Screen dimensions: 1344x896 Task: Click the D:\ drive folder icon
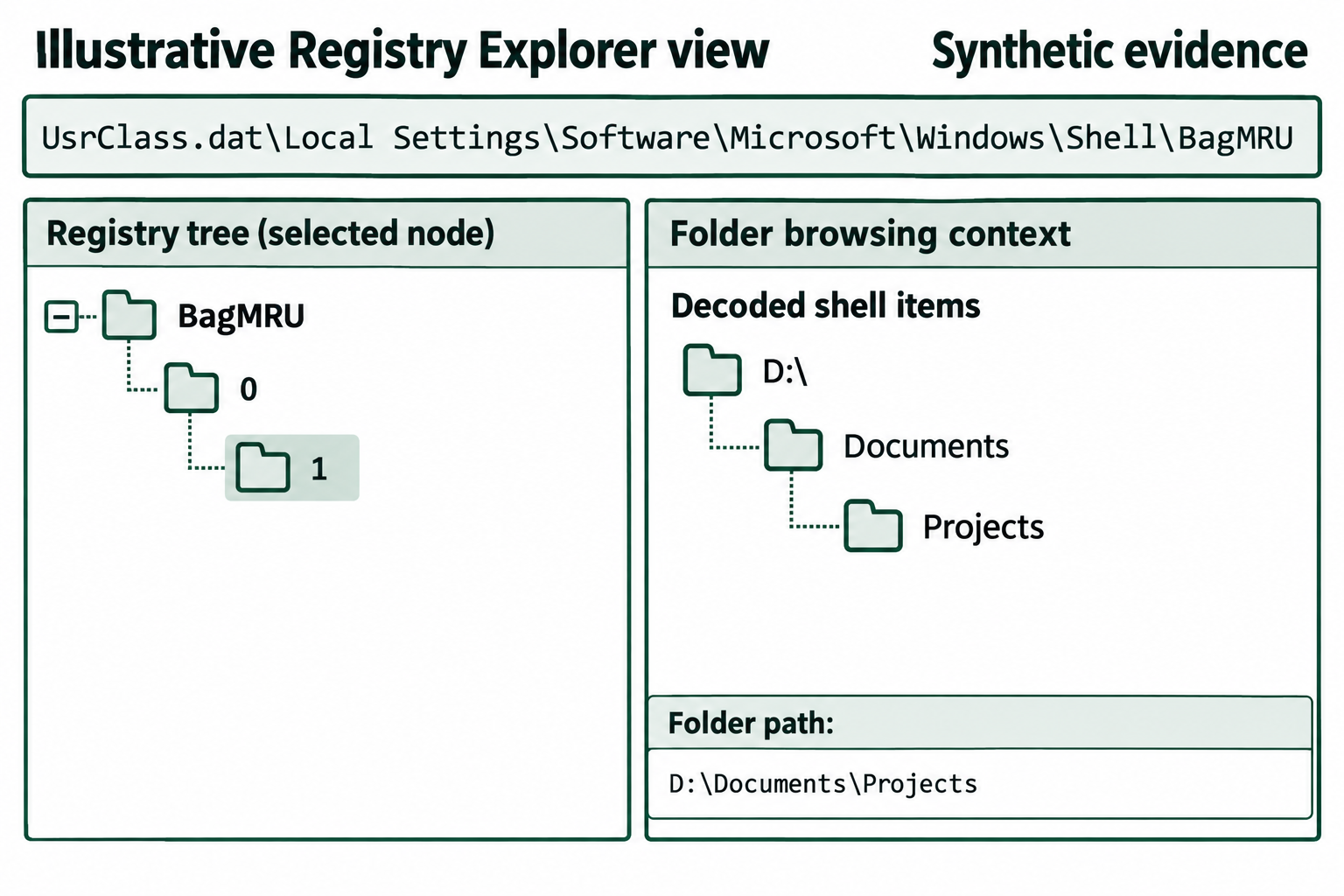(712, 370)
